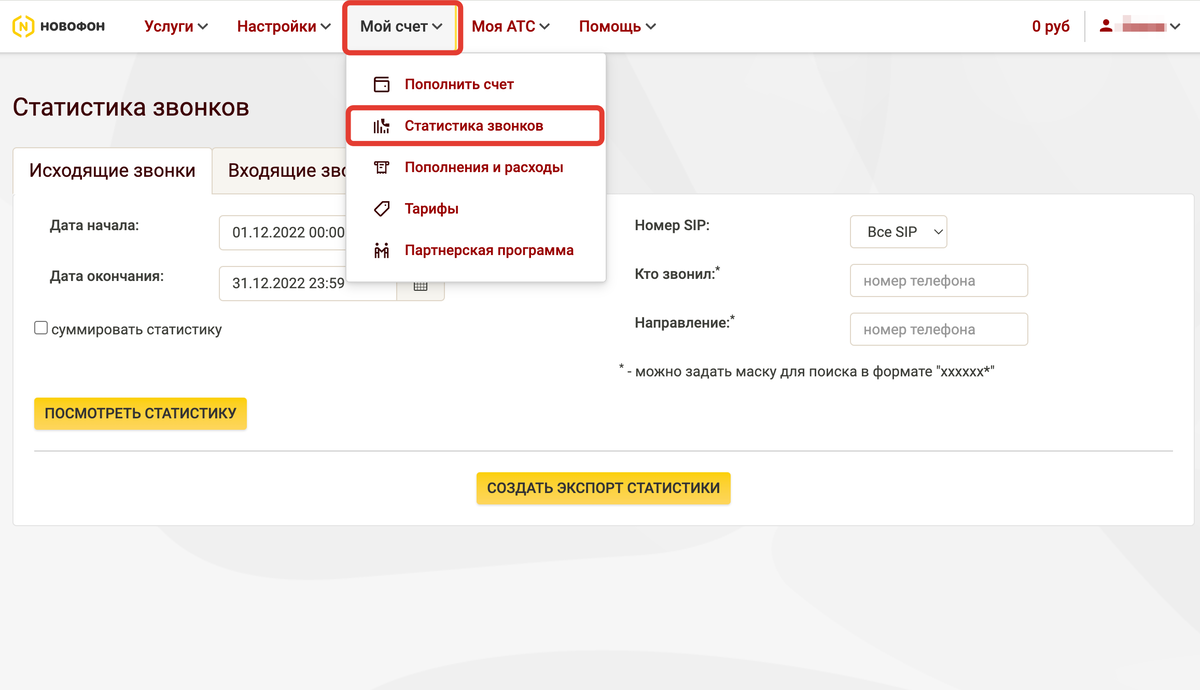This screenshot has width=1200, height=690.
Task: Collapse the Мой счет menu
Action: point(401,27)
